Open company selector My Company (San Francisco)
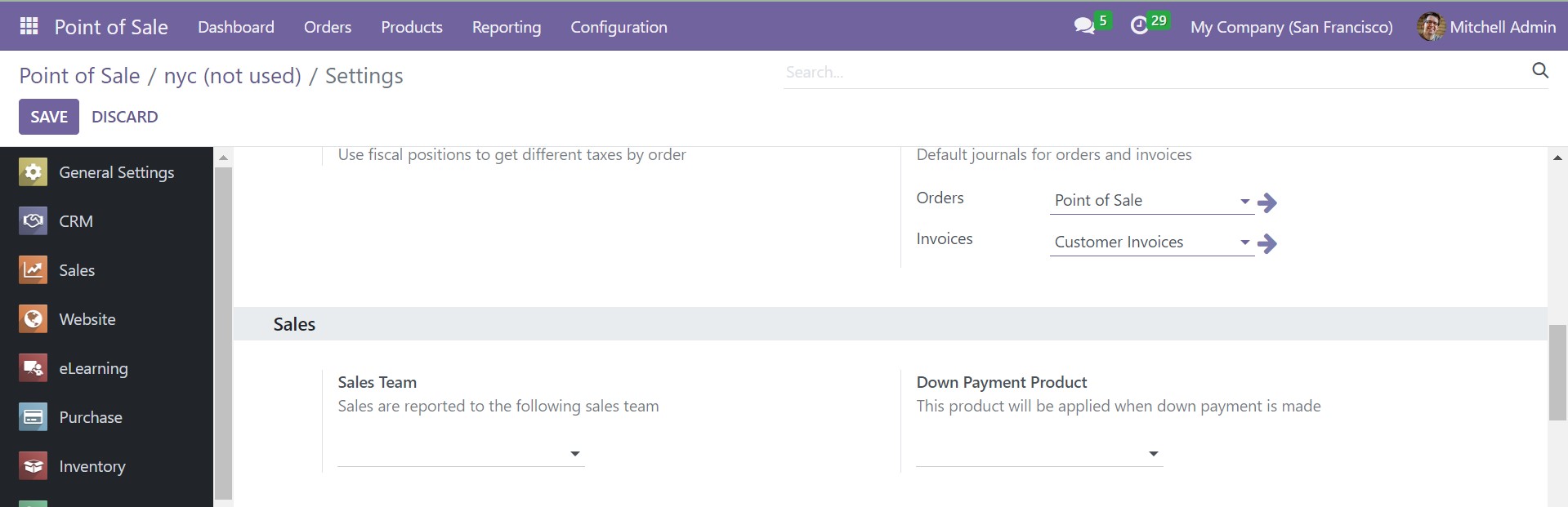The height and width of the screenshot is (507, 1568). click(x=1291, y=27)
